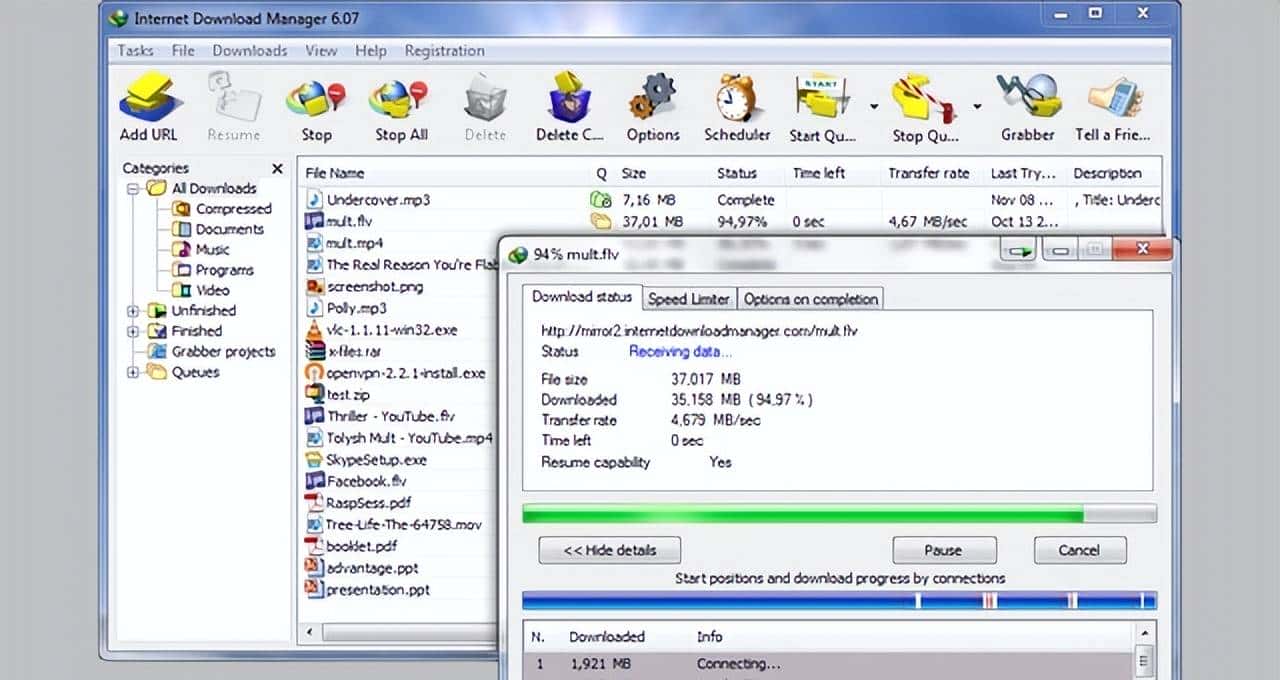Screen dimensions: 1280x680
Task: Click the Stop All icon
Action: [x=399, y=100]
